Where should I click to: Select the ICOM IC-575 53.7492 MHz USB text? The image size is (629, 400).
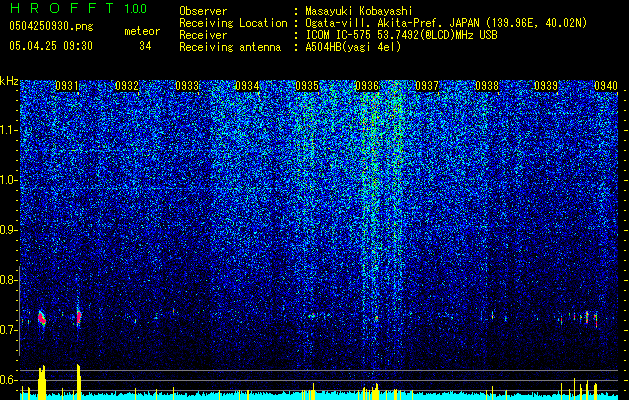coord(401,35)
